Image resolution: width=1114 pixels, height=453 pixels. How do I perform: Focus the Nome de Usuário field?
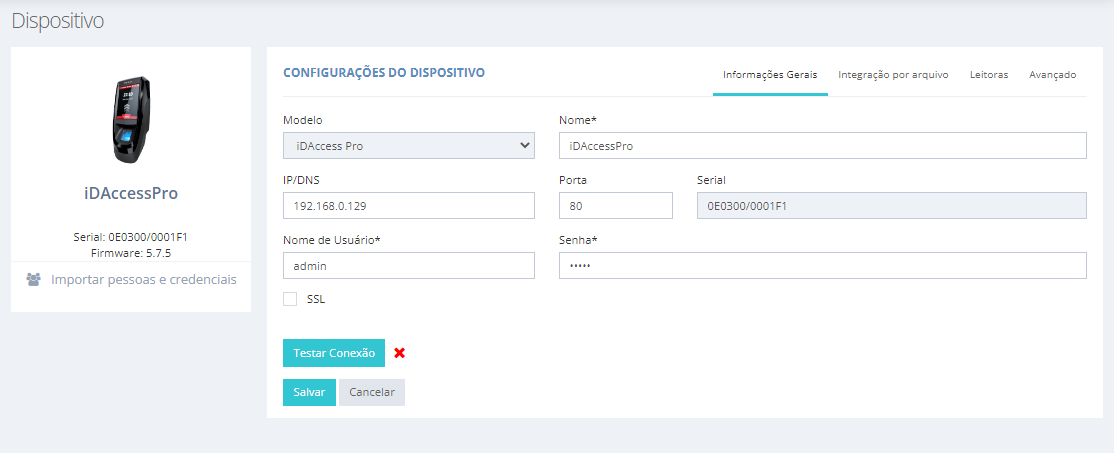(x=409, y=266)
